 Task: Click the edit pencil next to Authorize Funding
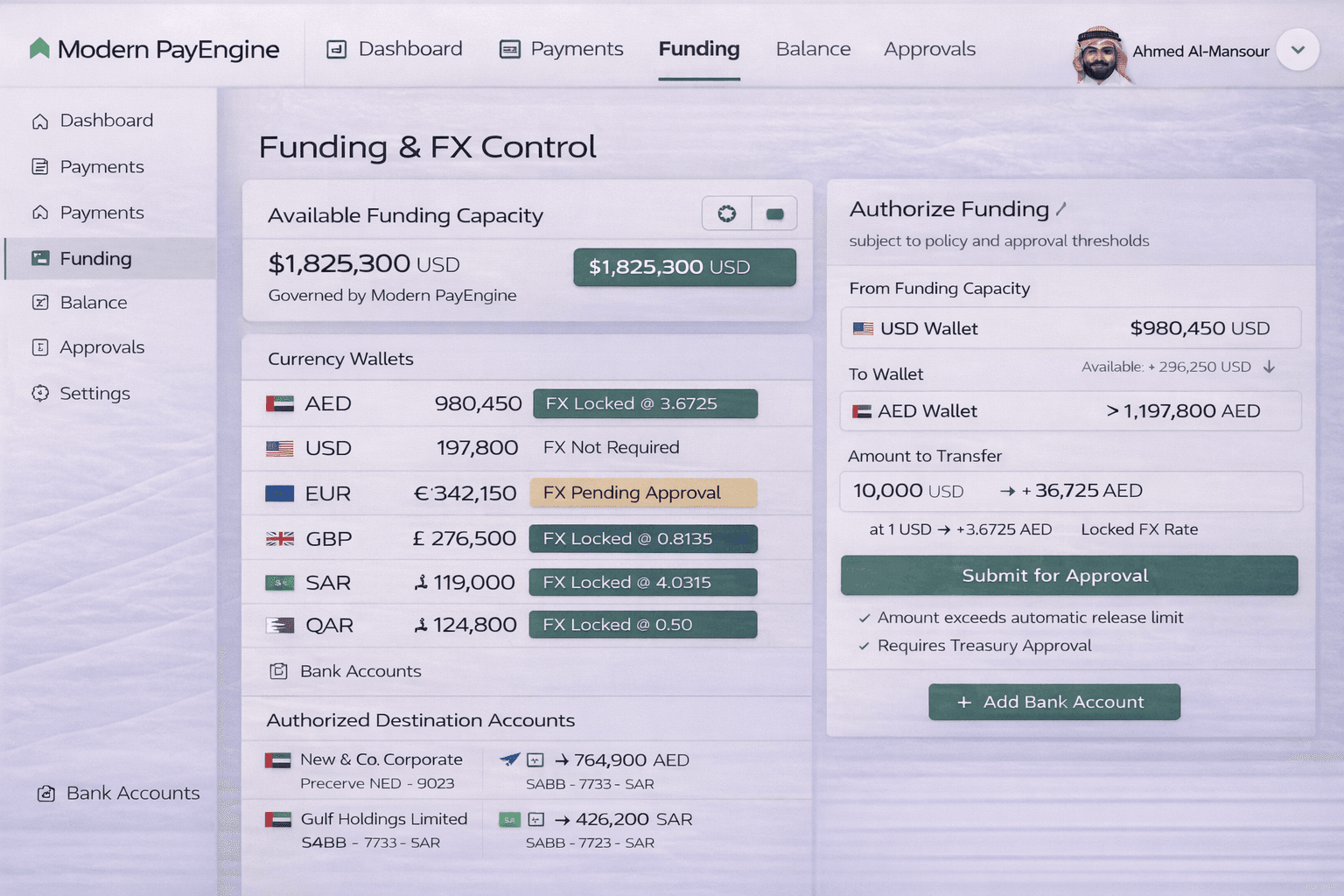(1061, 209)
